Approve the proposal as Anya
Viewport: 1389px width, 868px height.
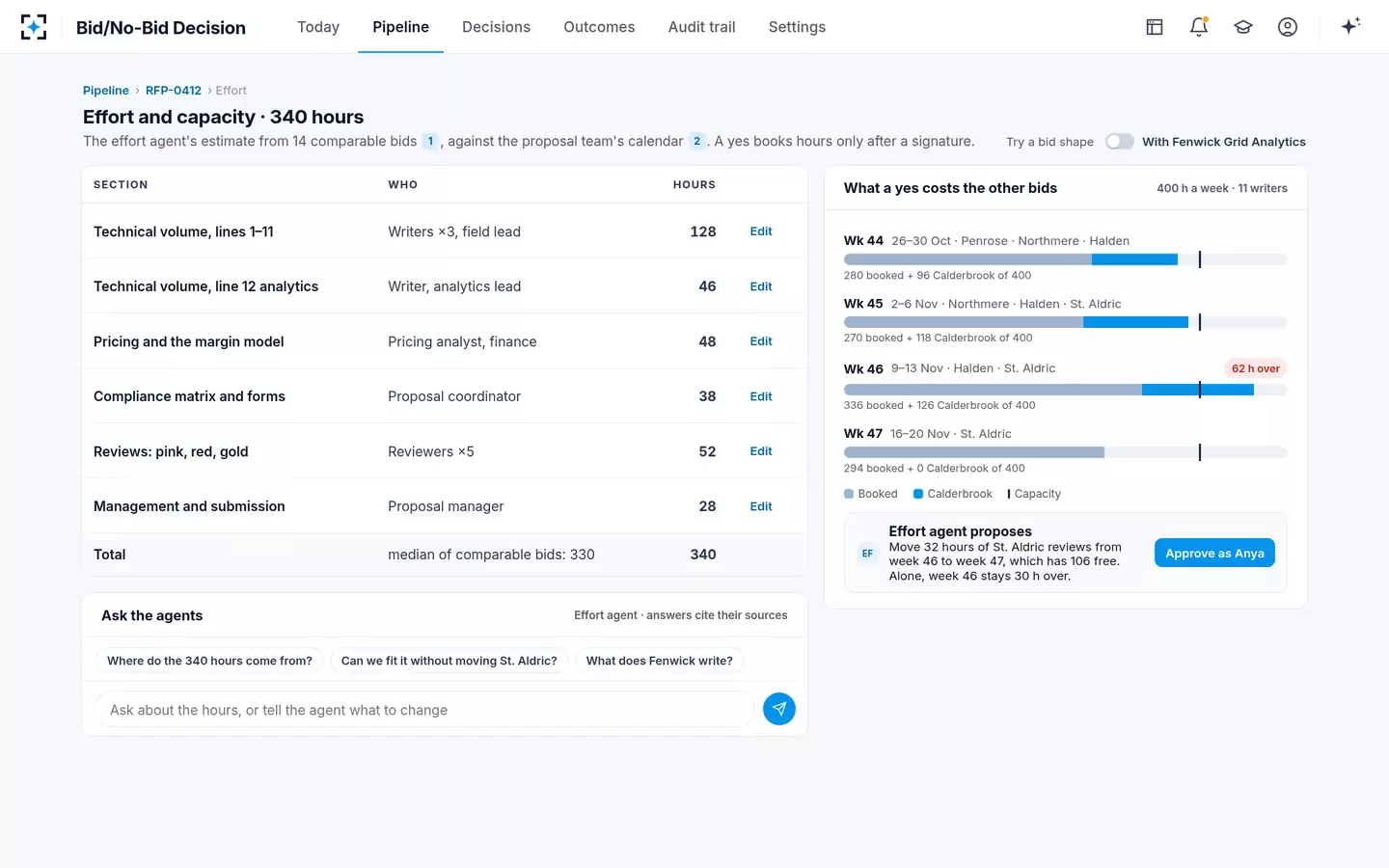tap(1214, 553)
